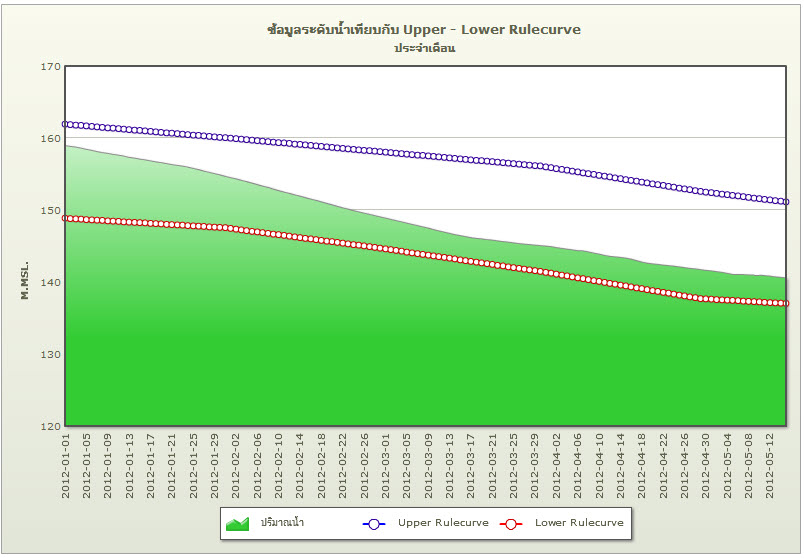
Task: Toggle the Lower Rulecurve legend label
Action: 579,523
